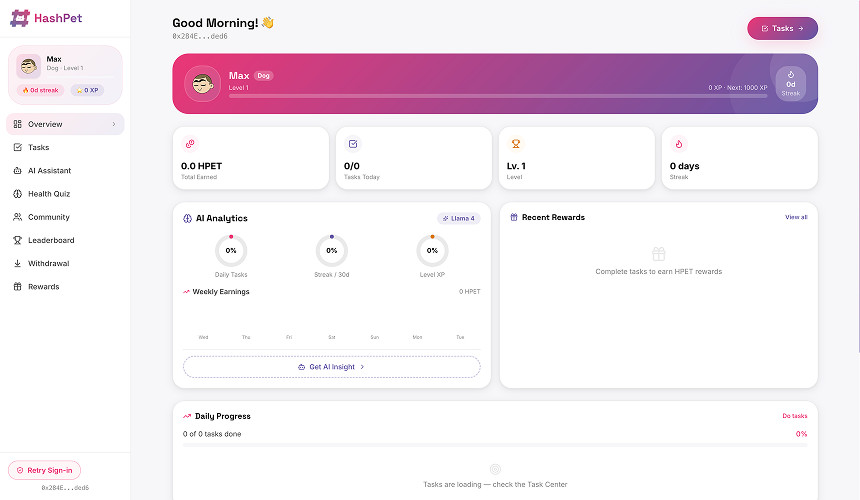Click the trophy icon on Level card
The height and width of the screenshot is (500, 860).
(x=516, y=144)
